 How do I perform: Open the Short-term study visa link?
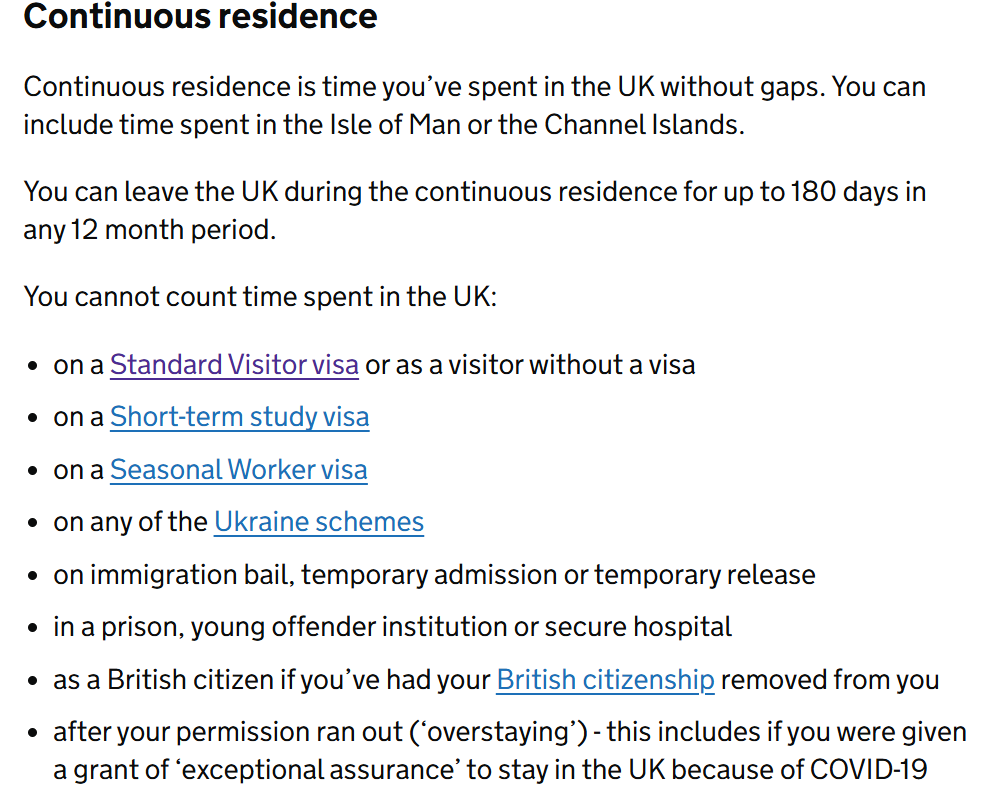[239, 417]
